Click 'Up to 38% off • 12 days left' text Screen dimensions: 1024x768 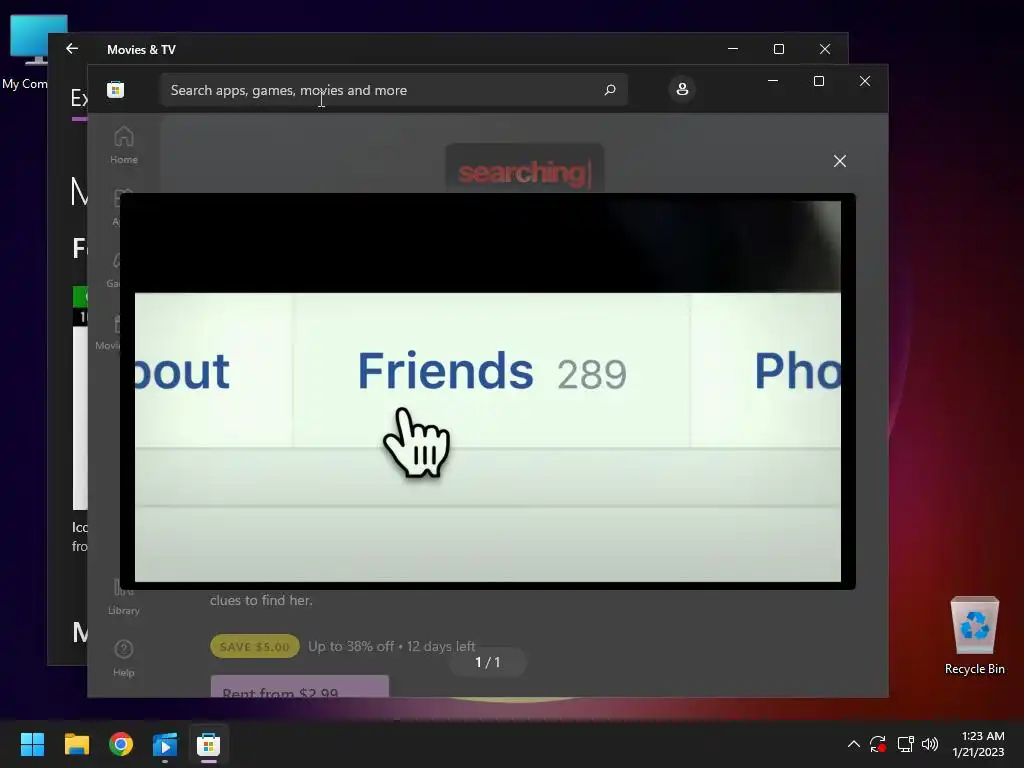click(391, 646)
